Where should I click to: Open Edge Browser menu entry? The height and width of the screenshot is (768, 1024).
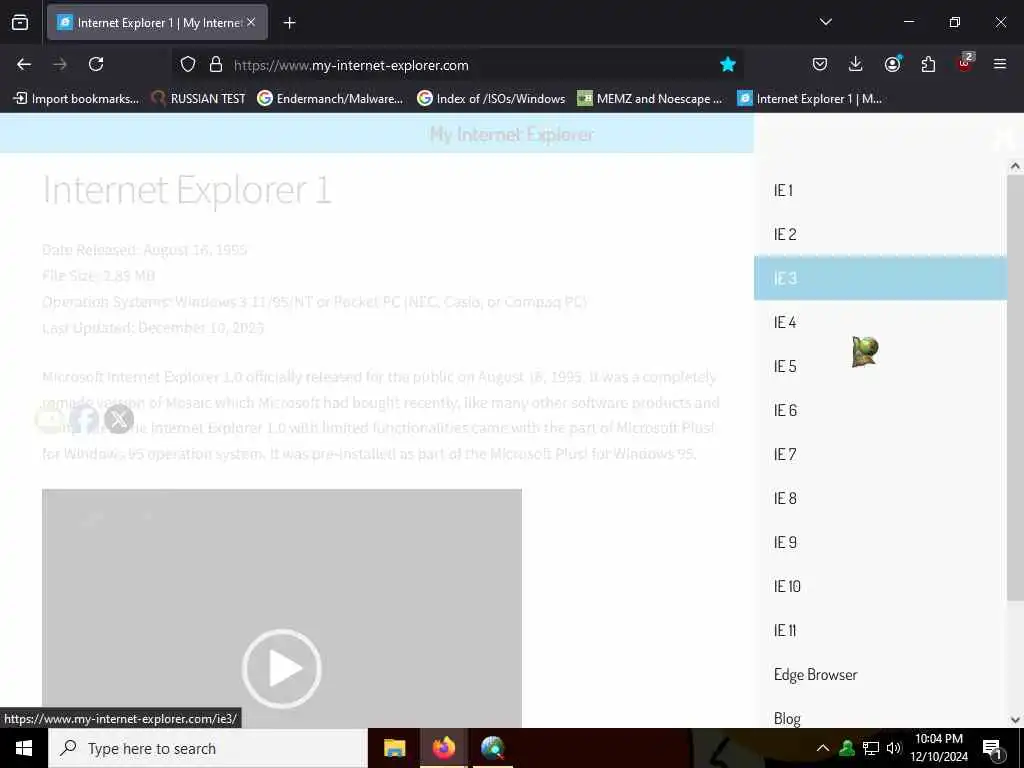pyautogui.click(x=880, y=675)
